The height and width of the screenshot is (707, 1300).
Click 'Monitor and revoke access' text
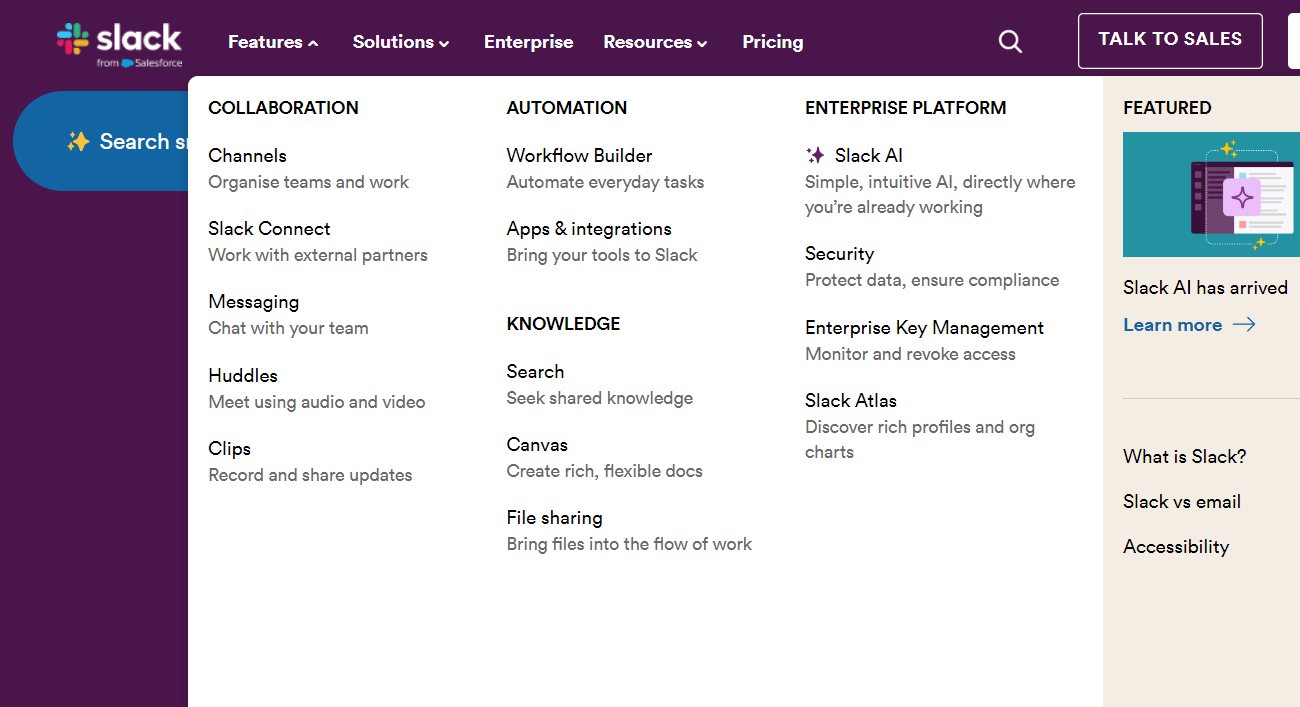(x=910, y=354)
